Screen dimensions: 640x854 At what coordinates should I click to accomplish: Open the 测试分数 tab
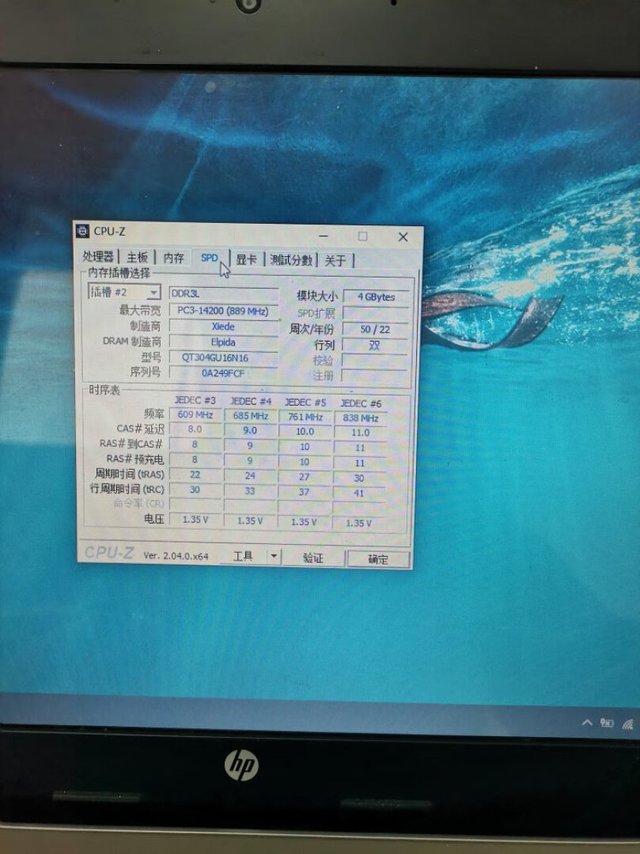(291, 260)
